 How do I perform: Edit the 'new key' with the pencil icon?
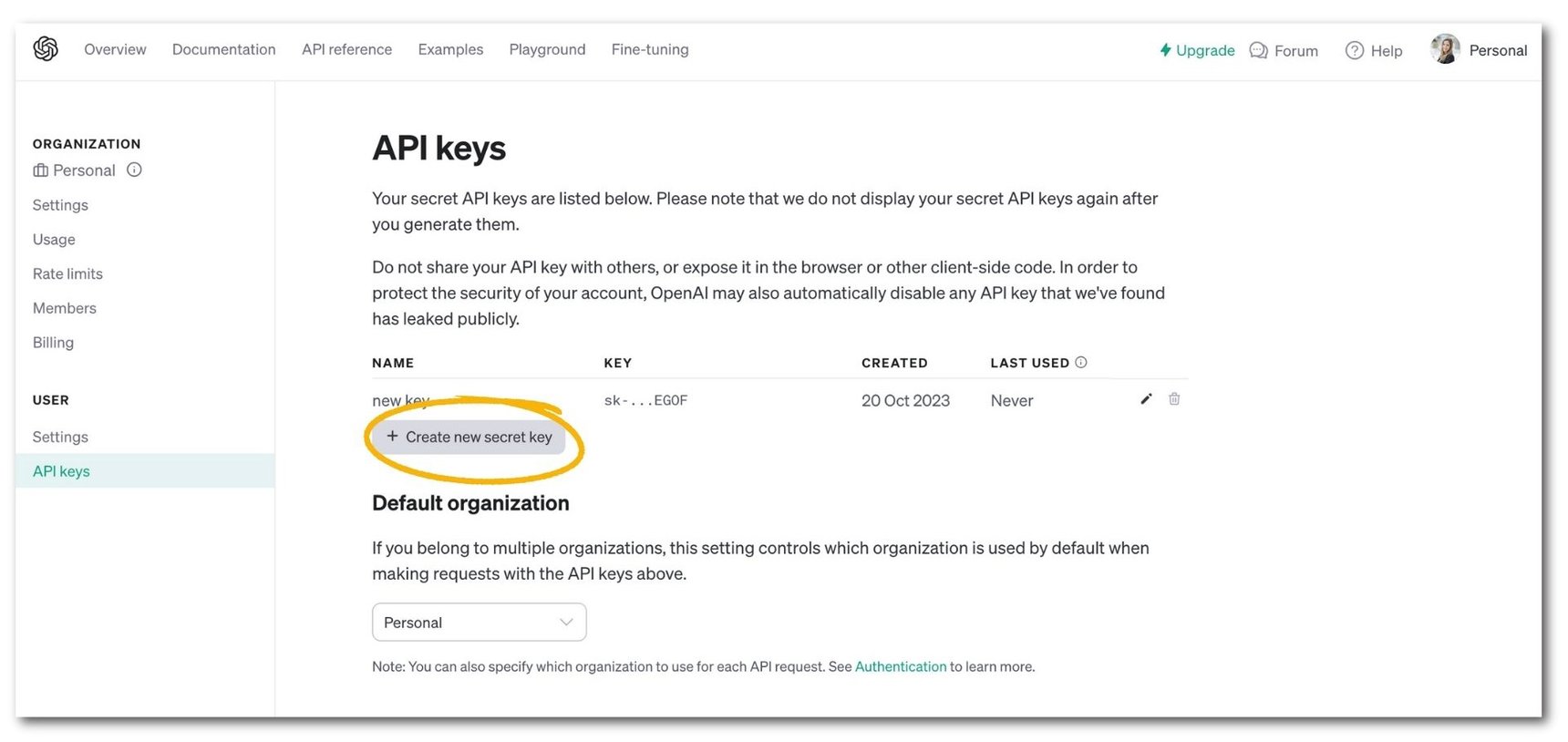(1146, 398)
